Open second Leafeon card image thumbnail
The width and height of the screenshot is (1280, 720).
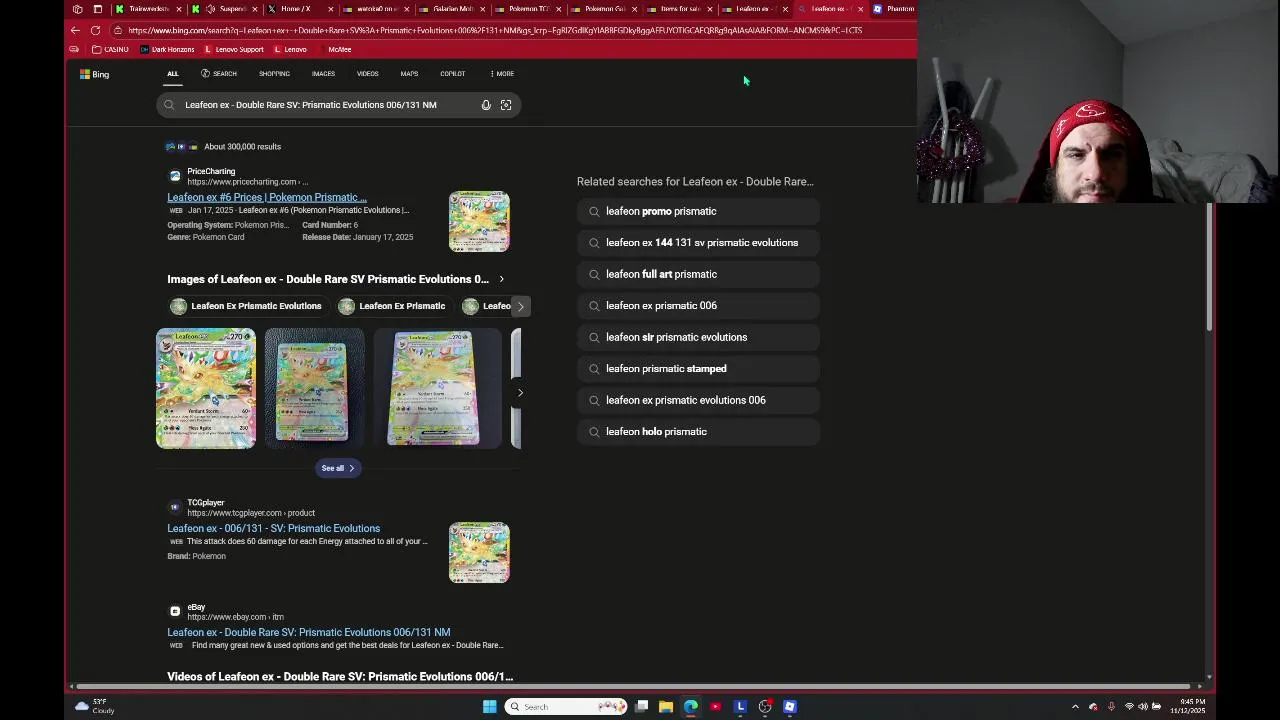coord(314,388)
